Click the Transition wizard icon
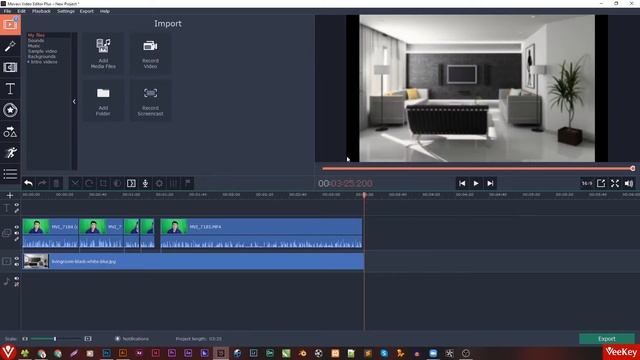 pos(131,183)
